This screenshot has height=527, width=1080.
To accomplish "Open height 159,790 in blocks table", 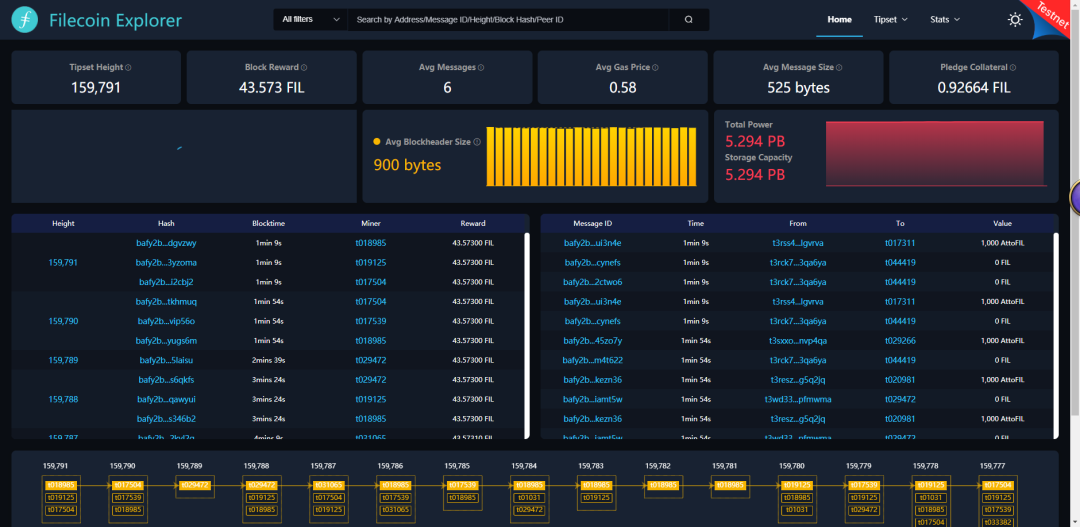I will tap(63, 321).
